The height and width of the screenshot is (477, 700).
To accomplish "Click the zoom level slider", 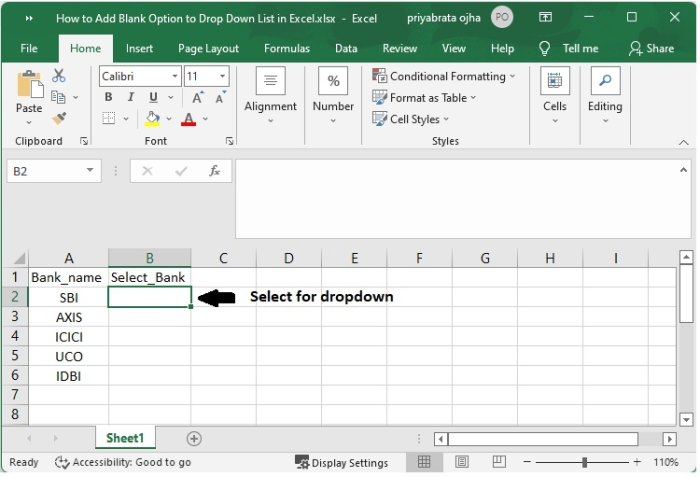I will coord(585,462).
